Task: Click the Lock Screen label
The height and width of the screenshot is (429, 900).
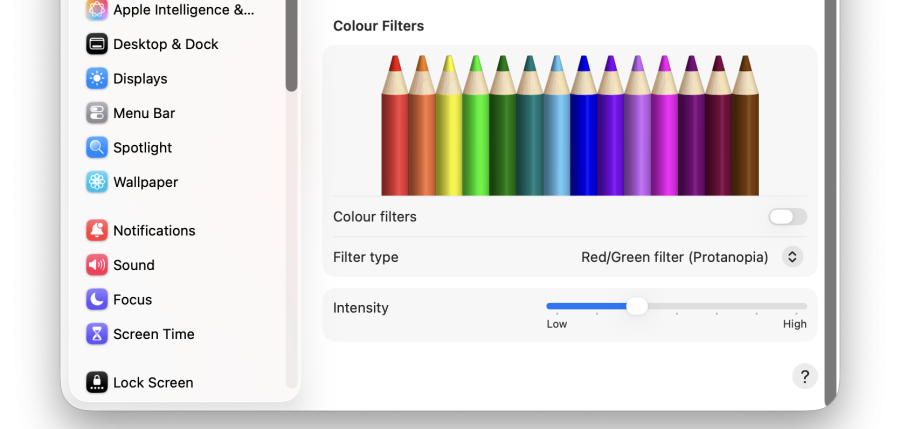Action: coord(153,382)
